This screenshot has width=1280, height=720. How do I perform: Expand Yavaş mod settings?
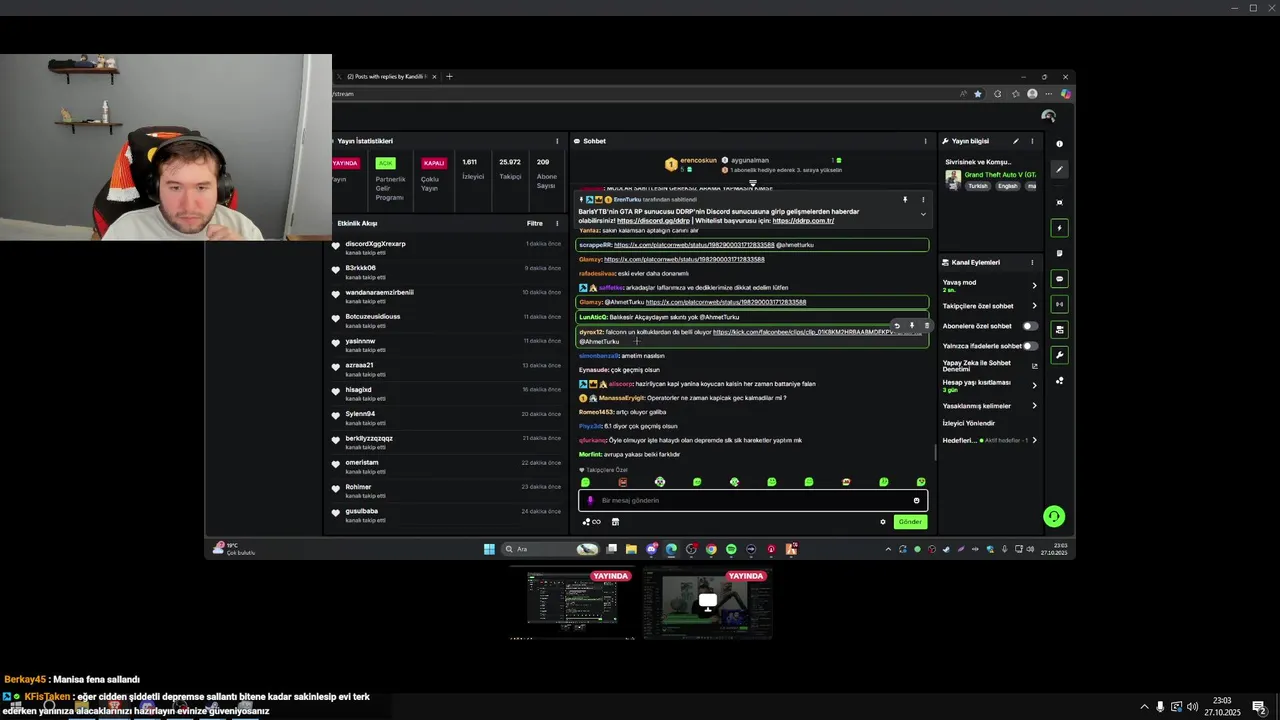click(1034, 285)
